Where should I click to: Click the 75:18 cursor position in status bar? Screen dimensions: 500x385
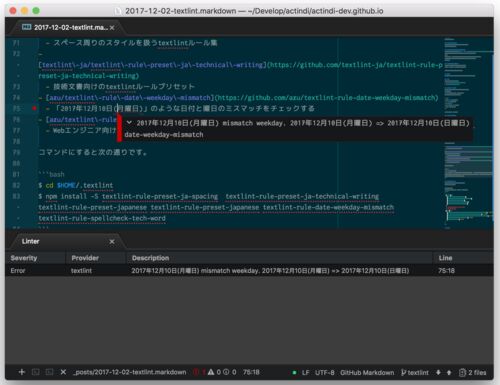pyautogui.click(x=251, y=372)
